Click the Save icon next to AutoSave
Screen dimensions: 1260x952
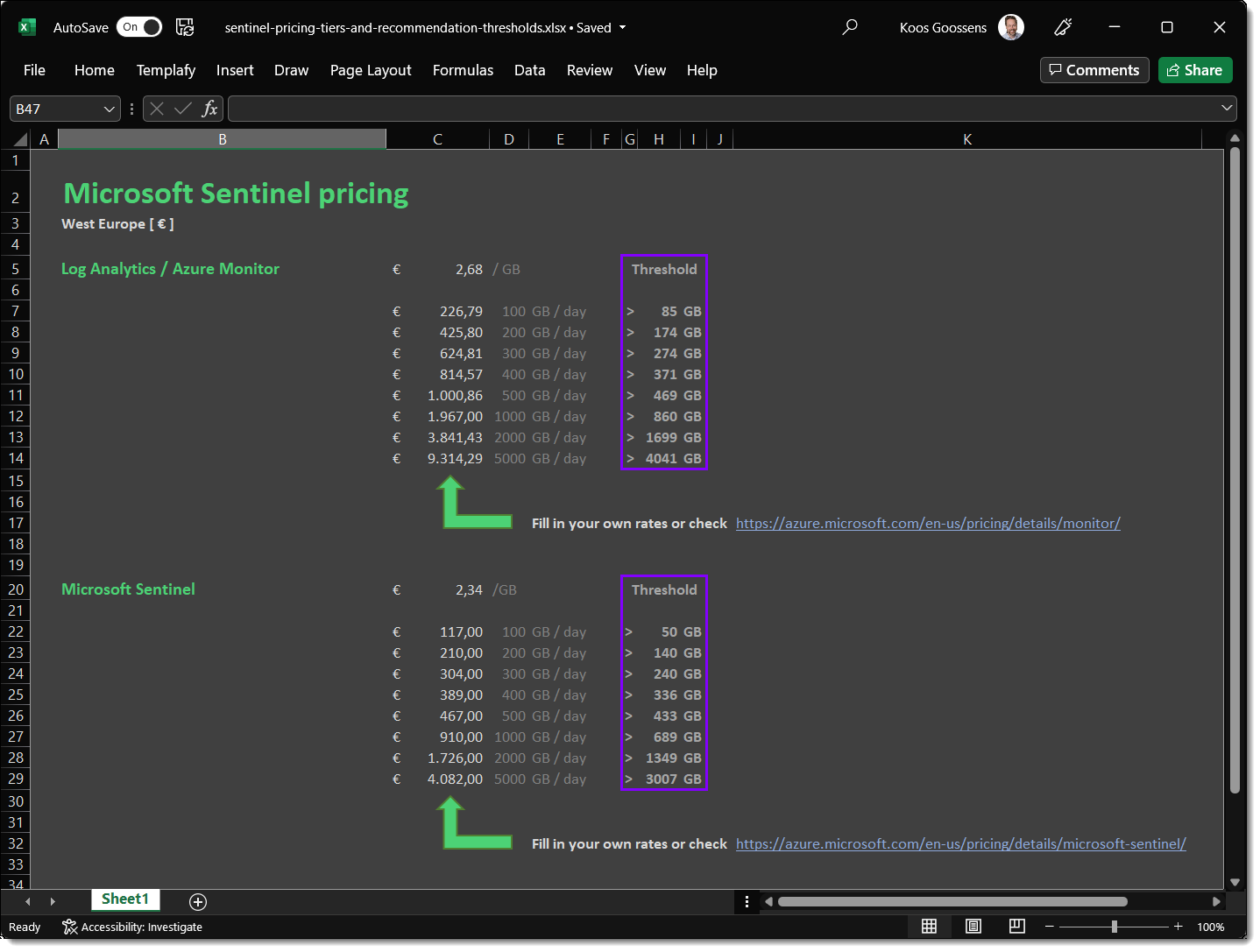click(185, 27)
